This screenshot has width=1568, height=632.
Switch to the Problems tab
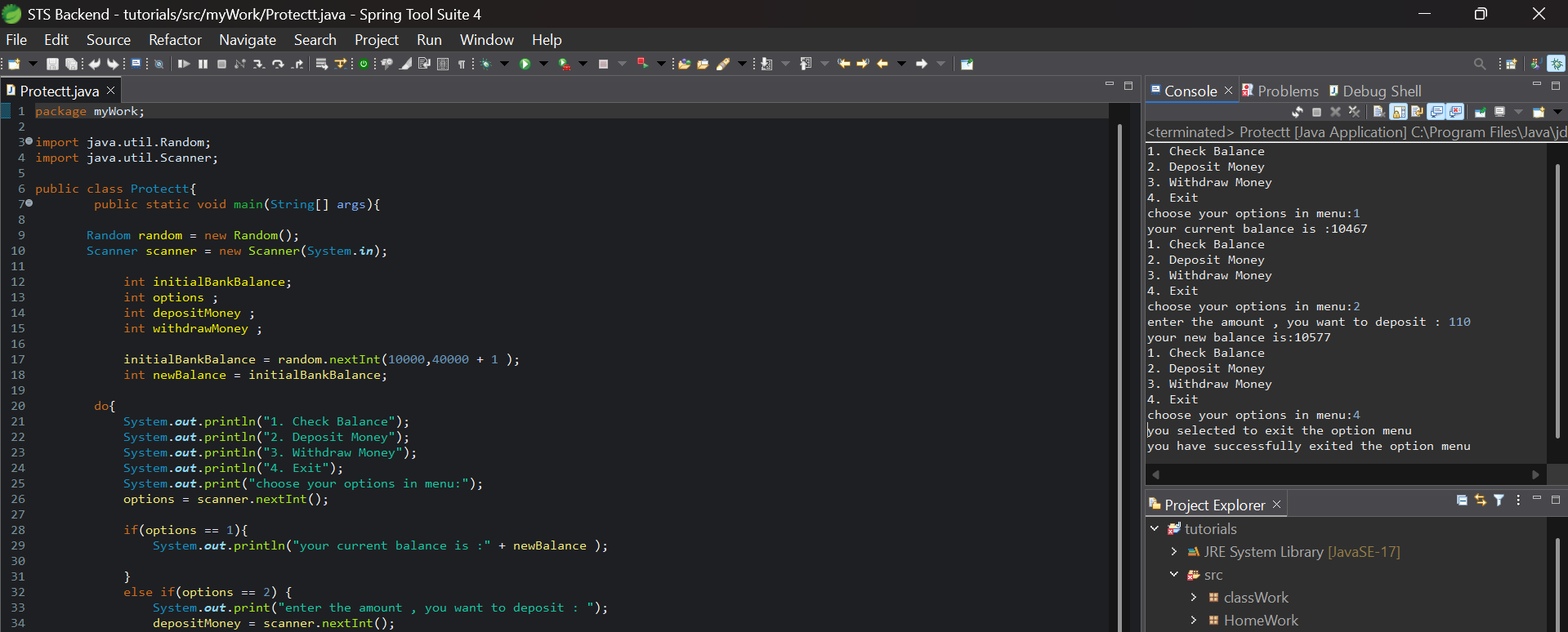[x=1287, y=91]
